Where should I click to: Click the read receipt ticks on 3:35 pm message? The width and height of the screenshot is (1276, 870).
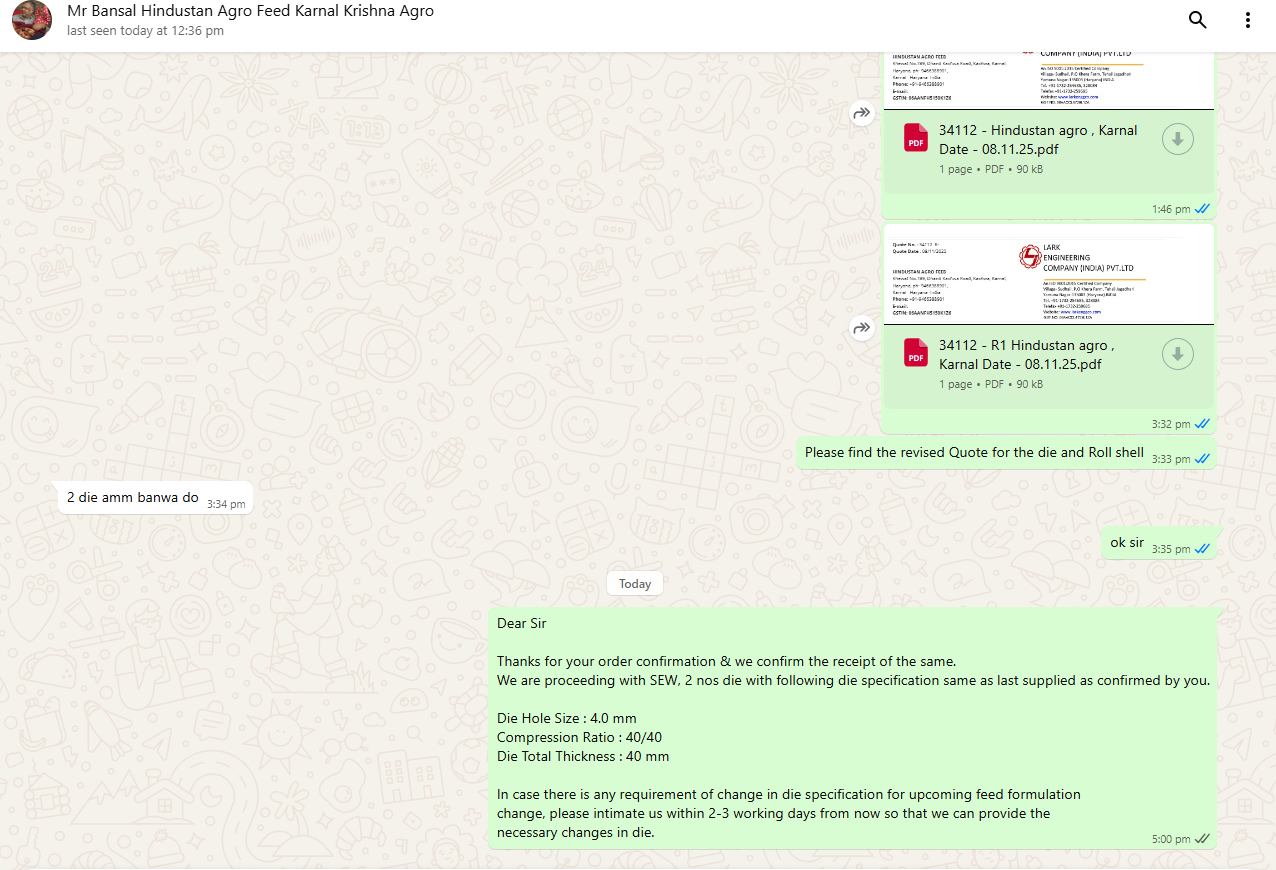click(1202, 549)
